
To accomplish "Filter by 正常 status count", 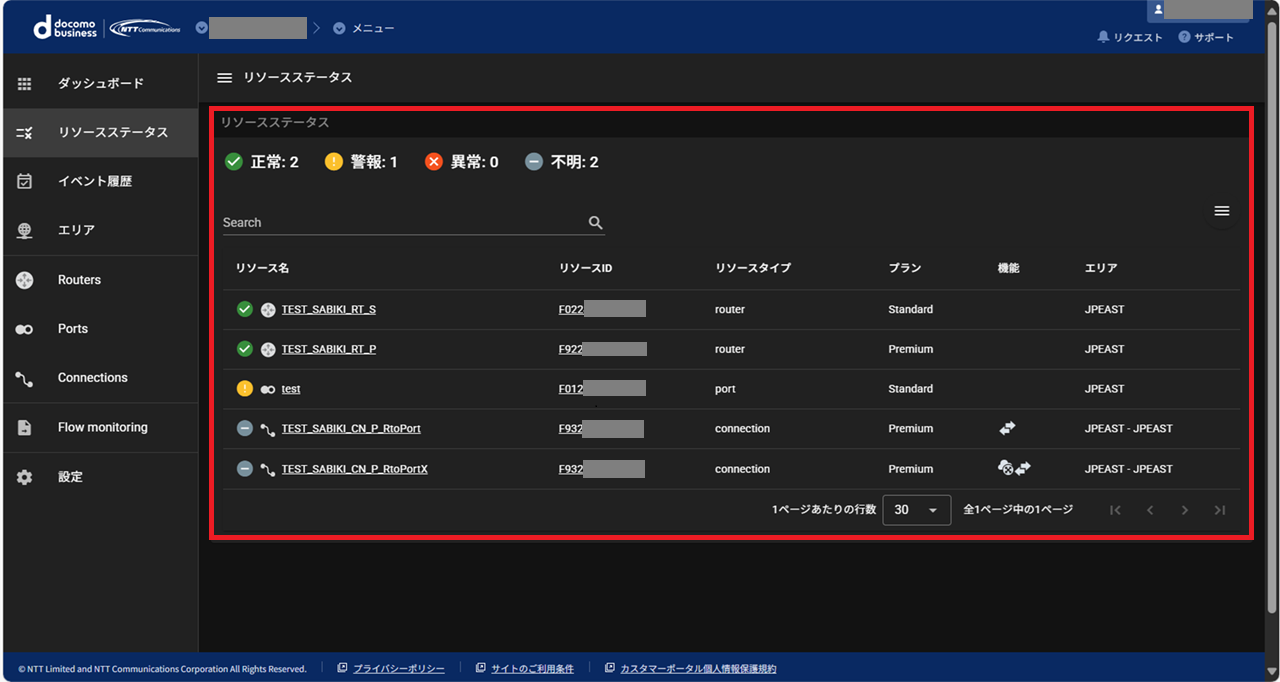I will (262, 162).
